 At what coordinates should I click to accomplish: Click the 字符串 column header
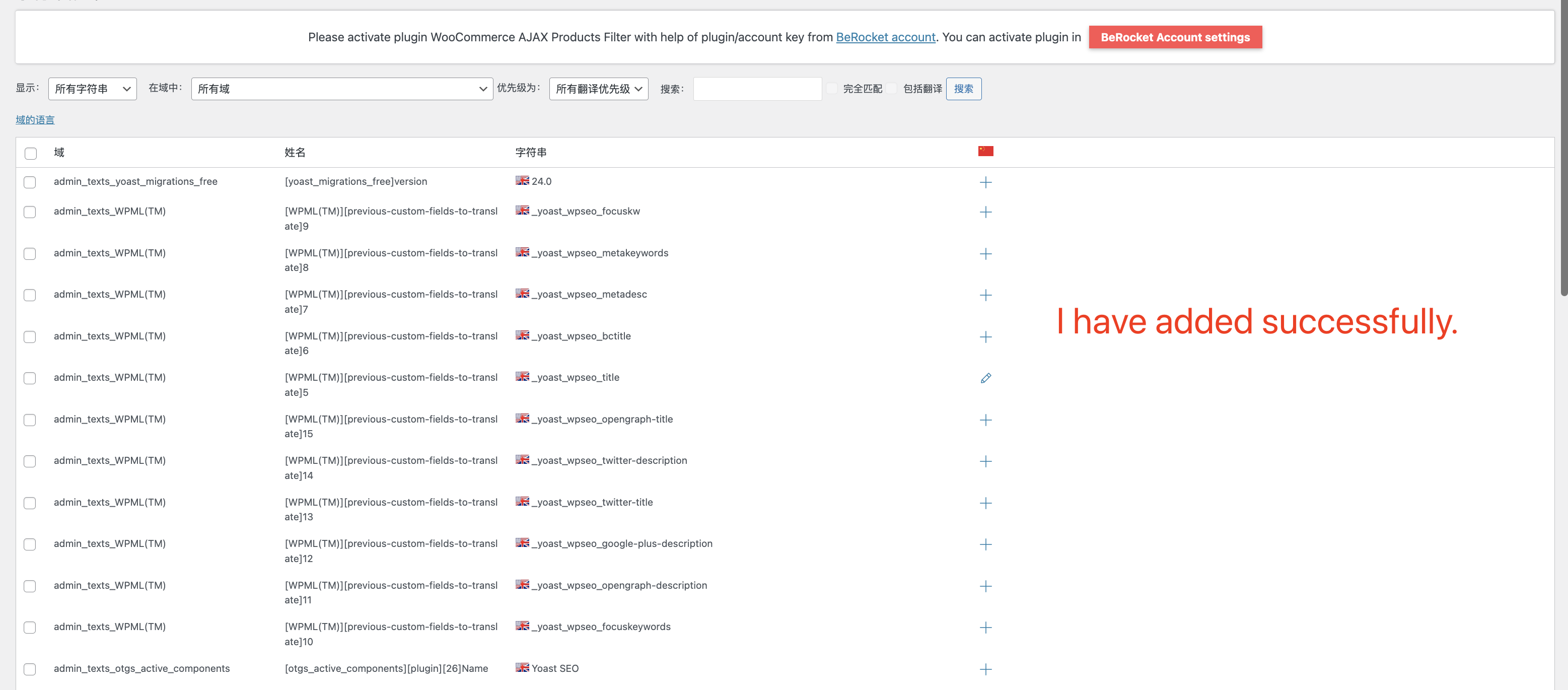(x=531, y=152)
